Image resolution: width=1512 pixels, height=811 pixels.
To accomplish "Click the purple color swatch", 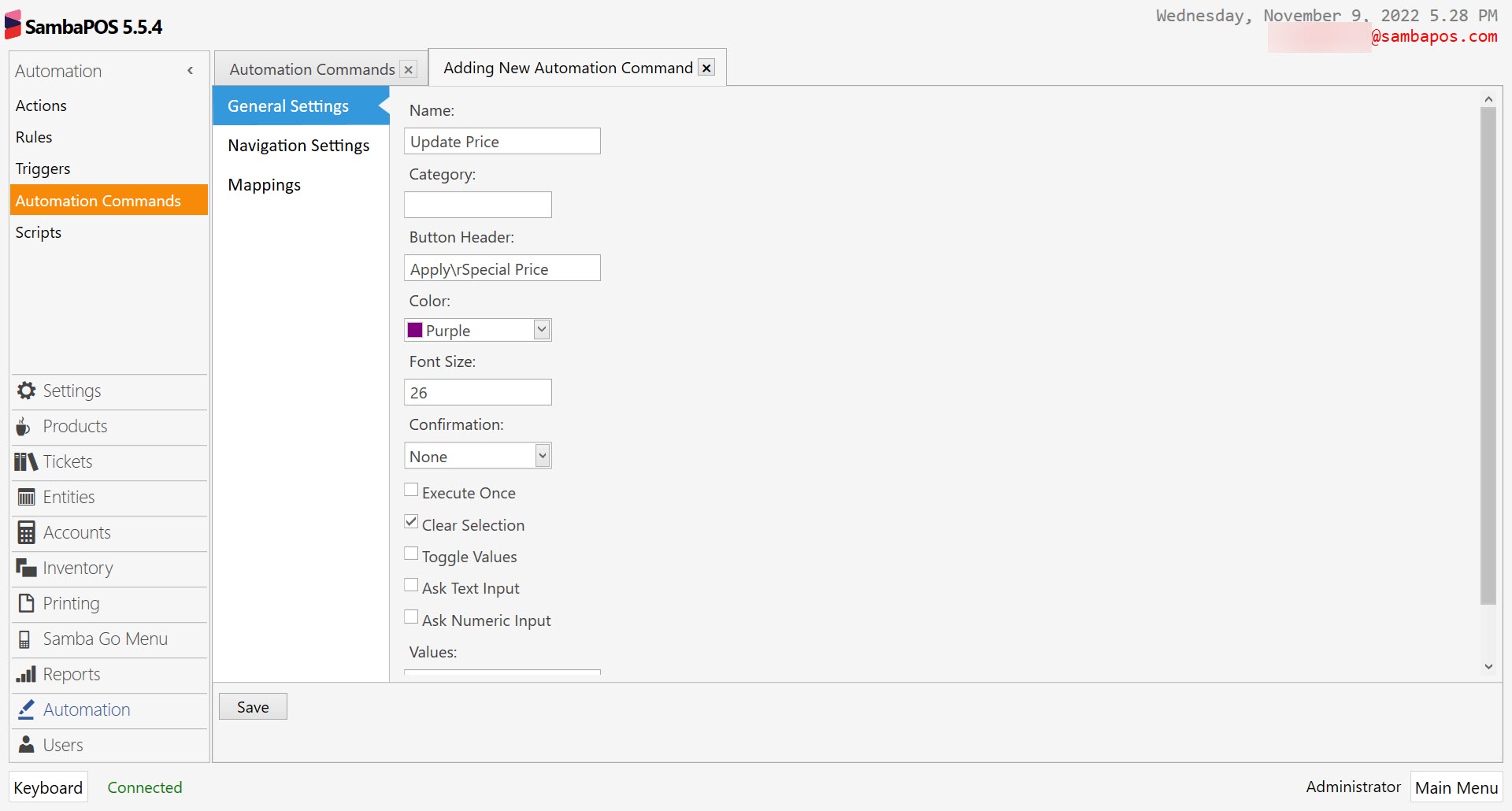I will coord(415,329).
